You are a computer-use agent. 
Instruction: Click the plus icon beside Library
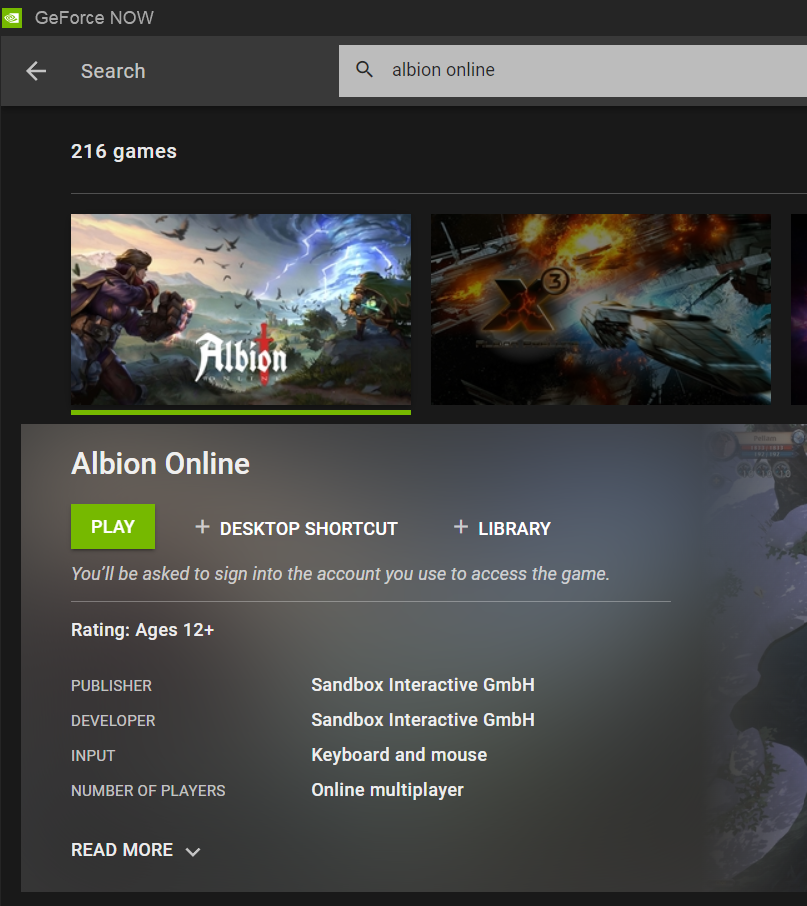click(460, 527)
